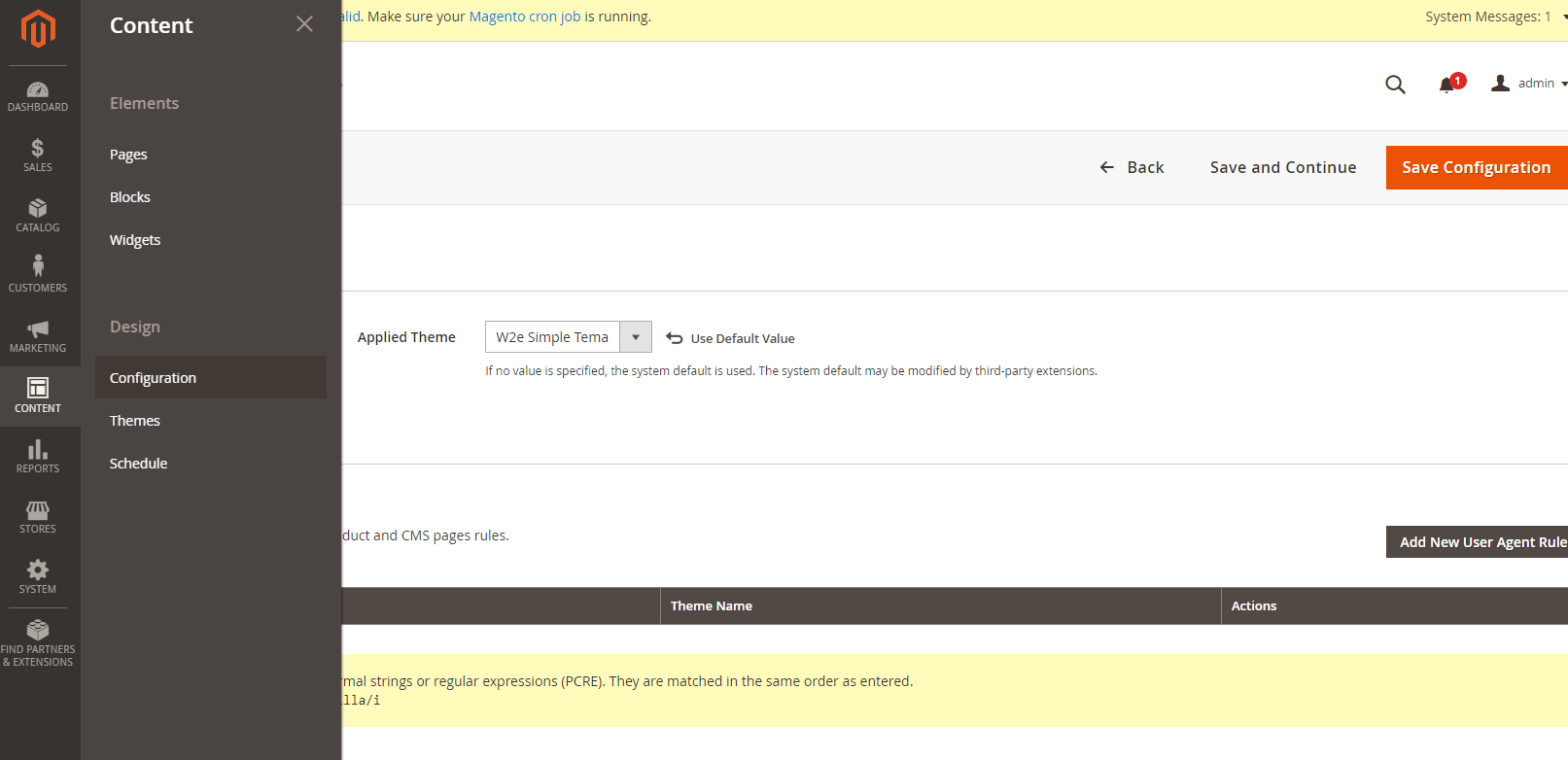
Task: Open the Schedule menu item
Action: click(138, 464)
